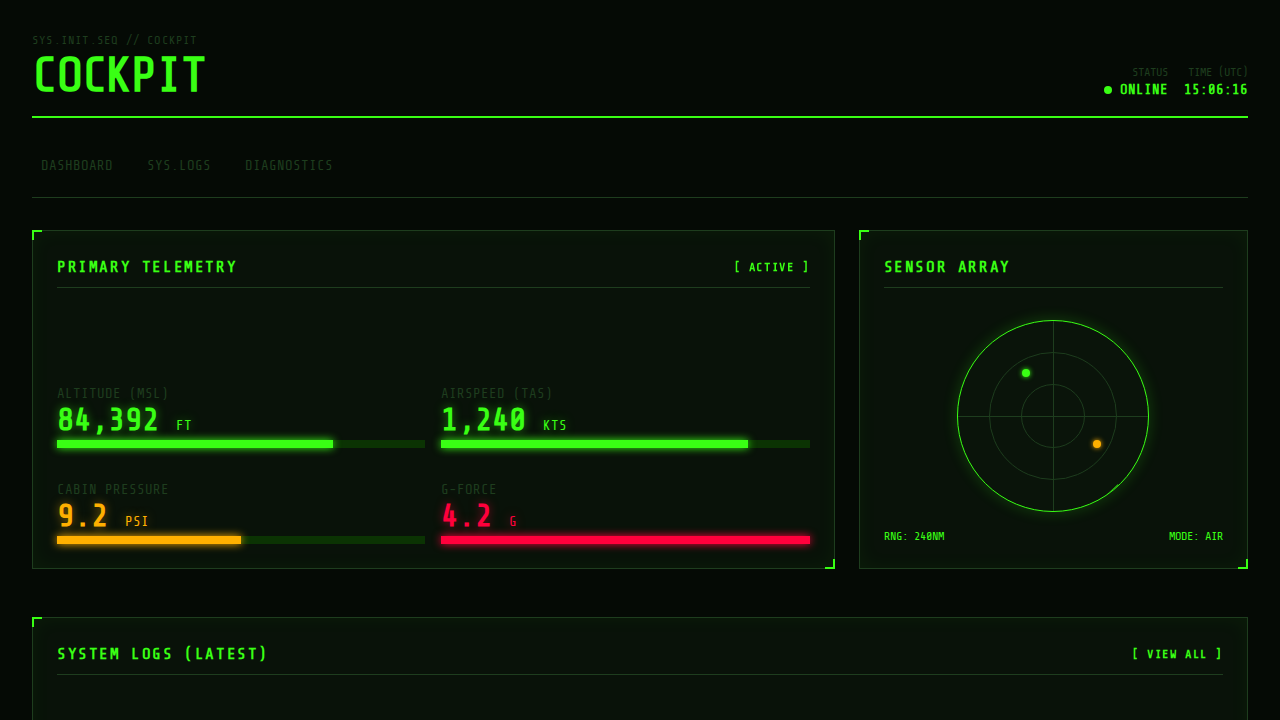This screenshot has width=1280, height=720.
Task: Click the green radar contact blip
Action: [x=1026, y=373]
